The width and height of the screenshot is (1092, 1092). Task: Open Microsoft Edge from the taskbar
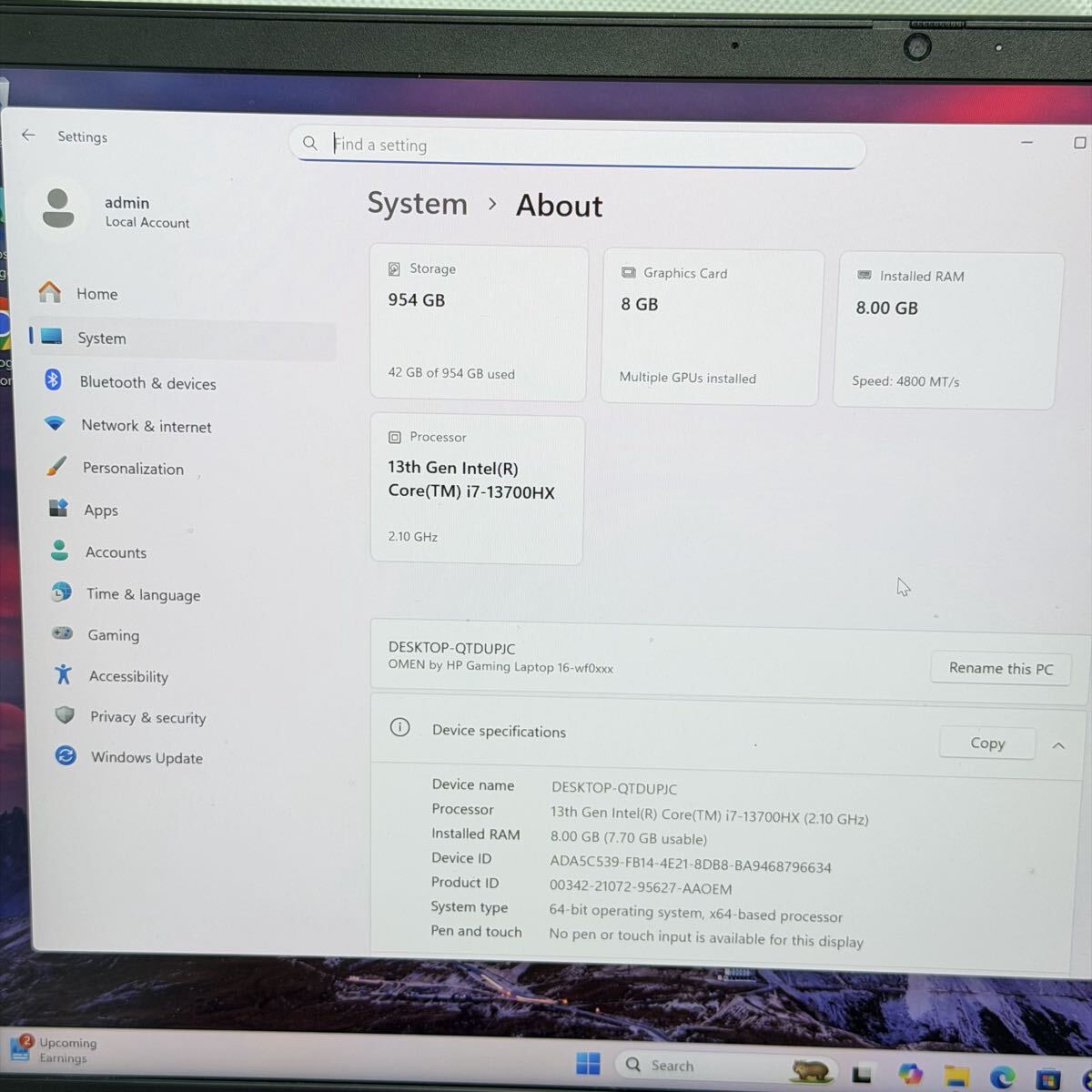click(1002, 1077)
